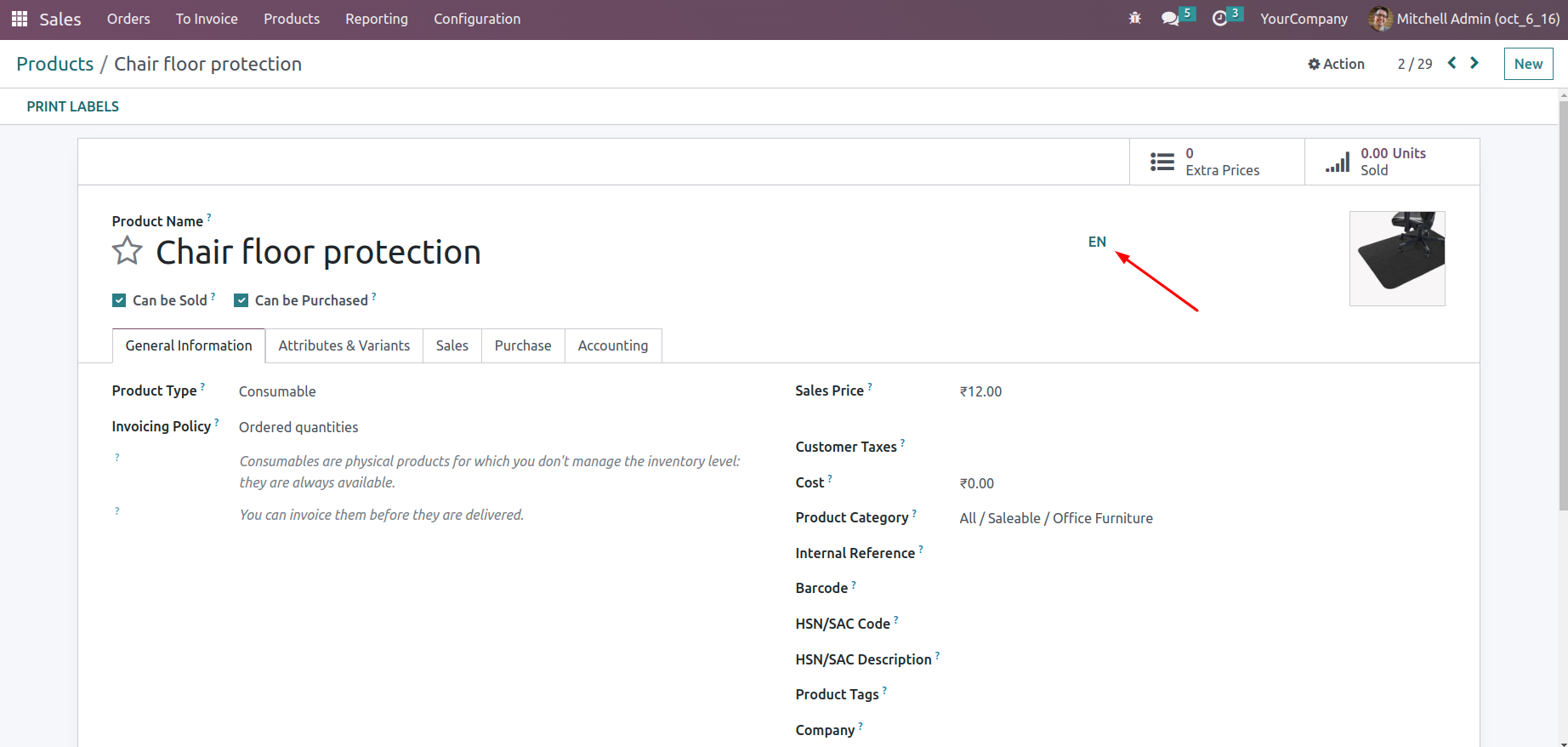Open the Action gear dropdown
The image size is (1568, 747).
pos(1336,64)
